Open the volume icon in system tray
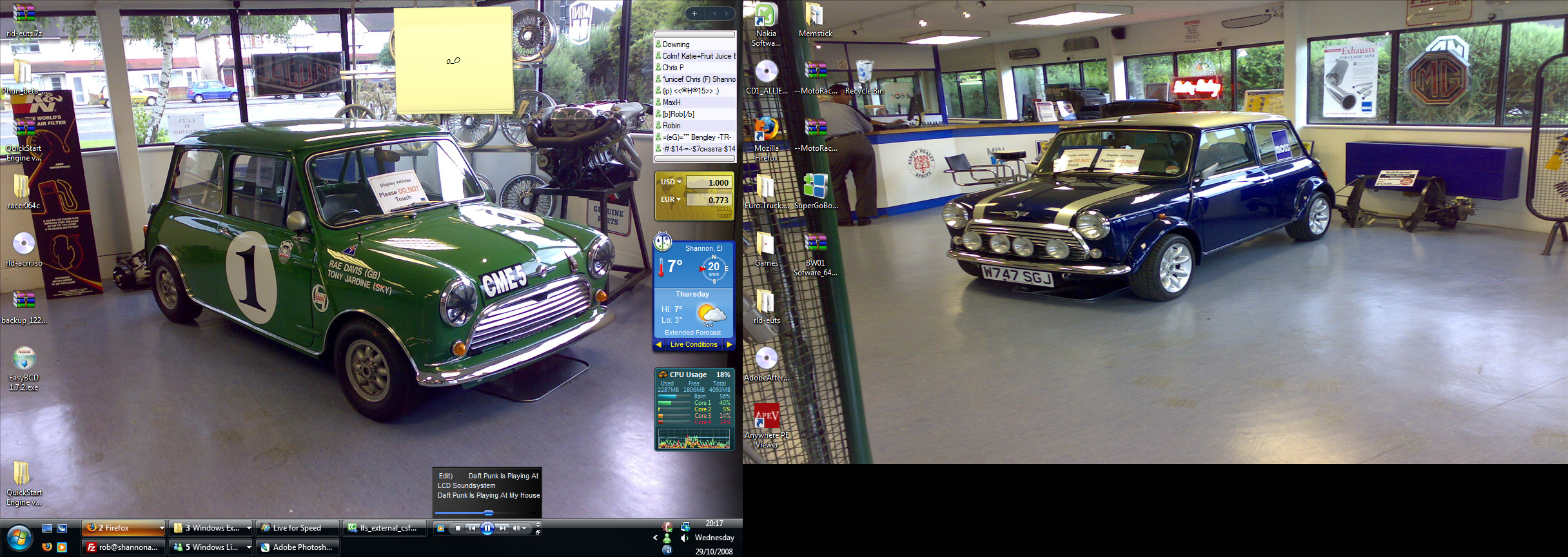This screenshot has width=1568, height=557. point(684,538)
